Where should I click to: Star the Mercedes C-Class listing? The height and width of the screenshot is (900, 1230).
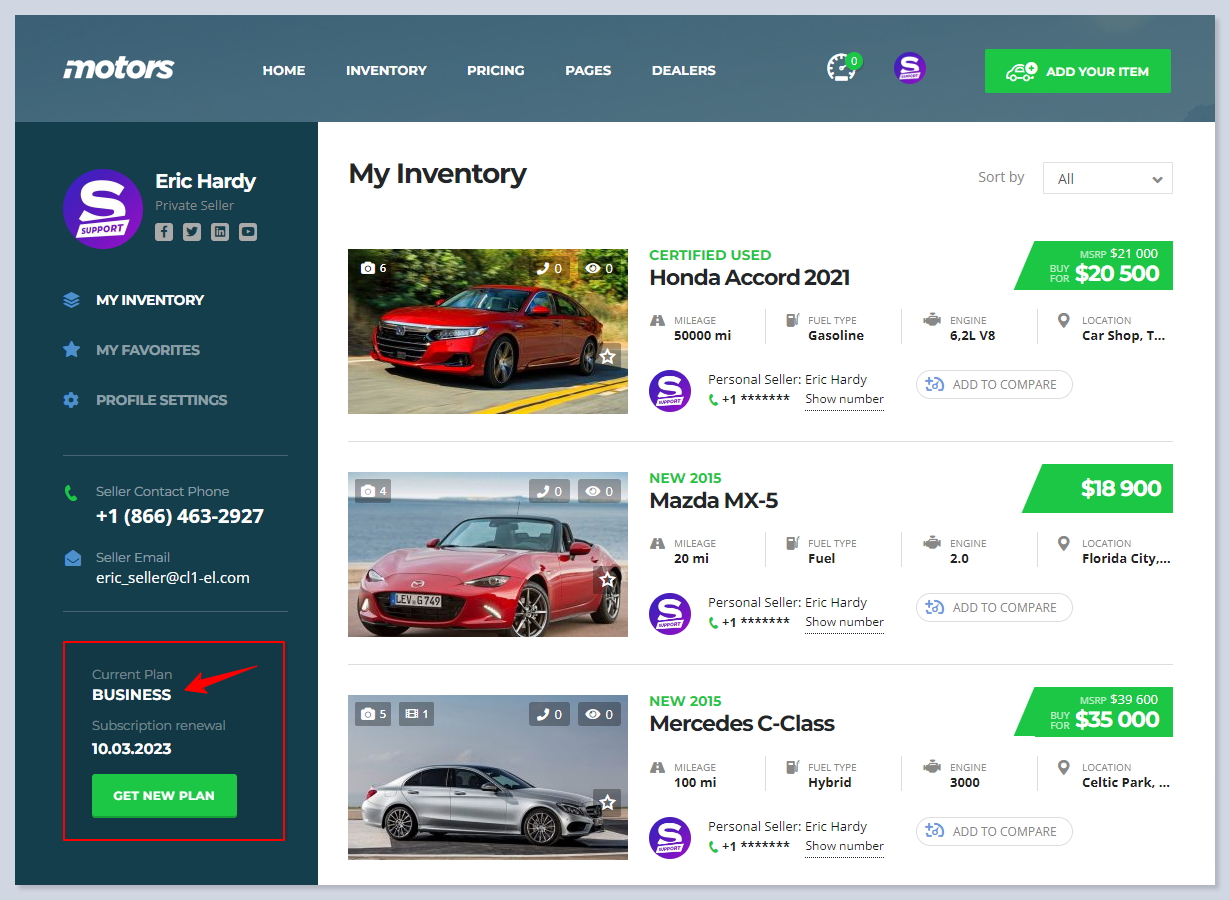607,802
